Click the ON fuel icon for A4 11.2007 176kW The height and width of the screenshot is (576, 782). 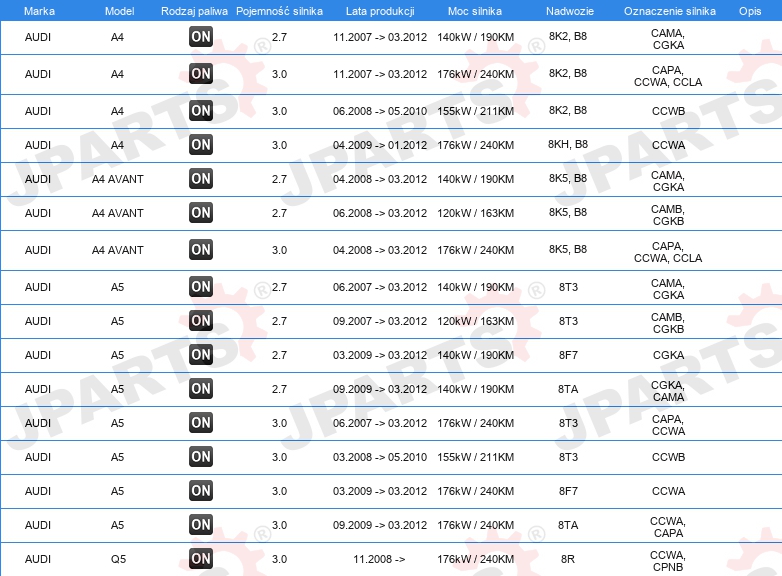click(201, 74)
